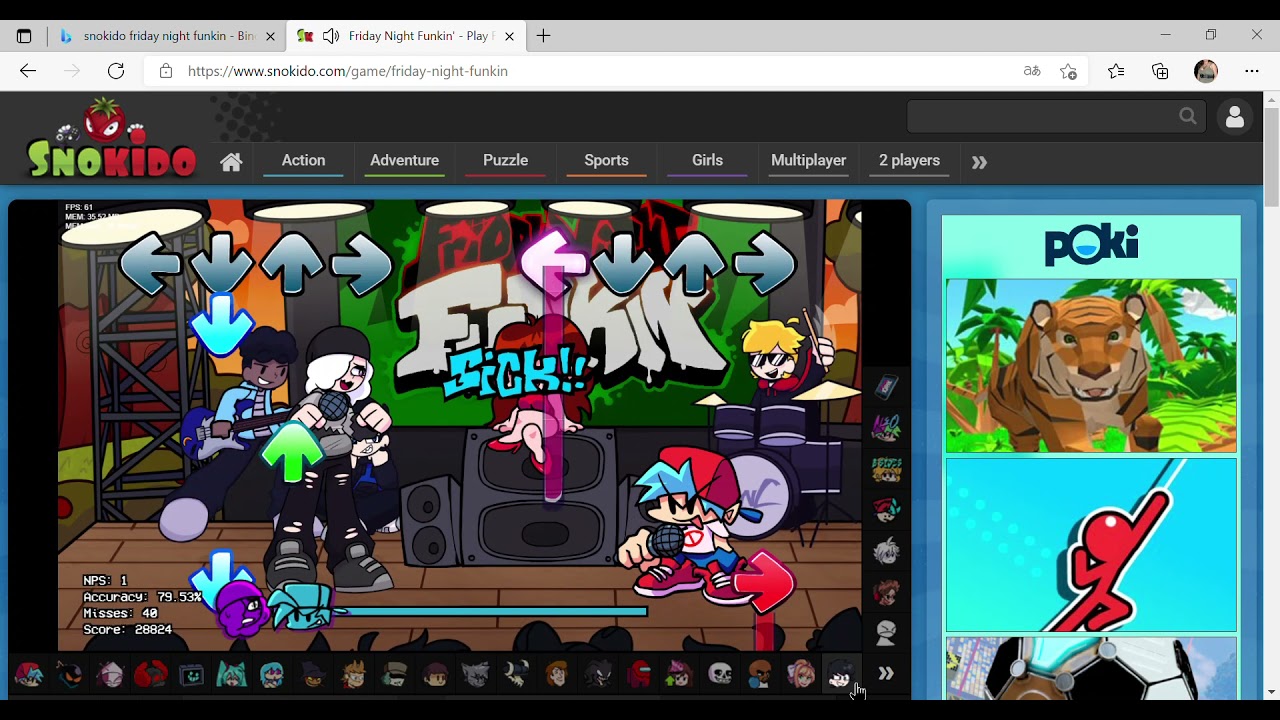Pick the pink-hat girl with green arrow icon
Viewport: 1280px width, 720px height.
click(679, 675)
